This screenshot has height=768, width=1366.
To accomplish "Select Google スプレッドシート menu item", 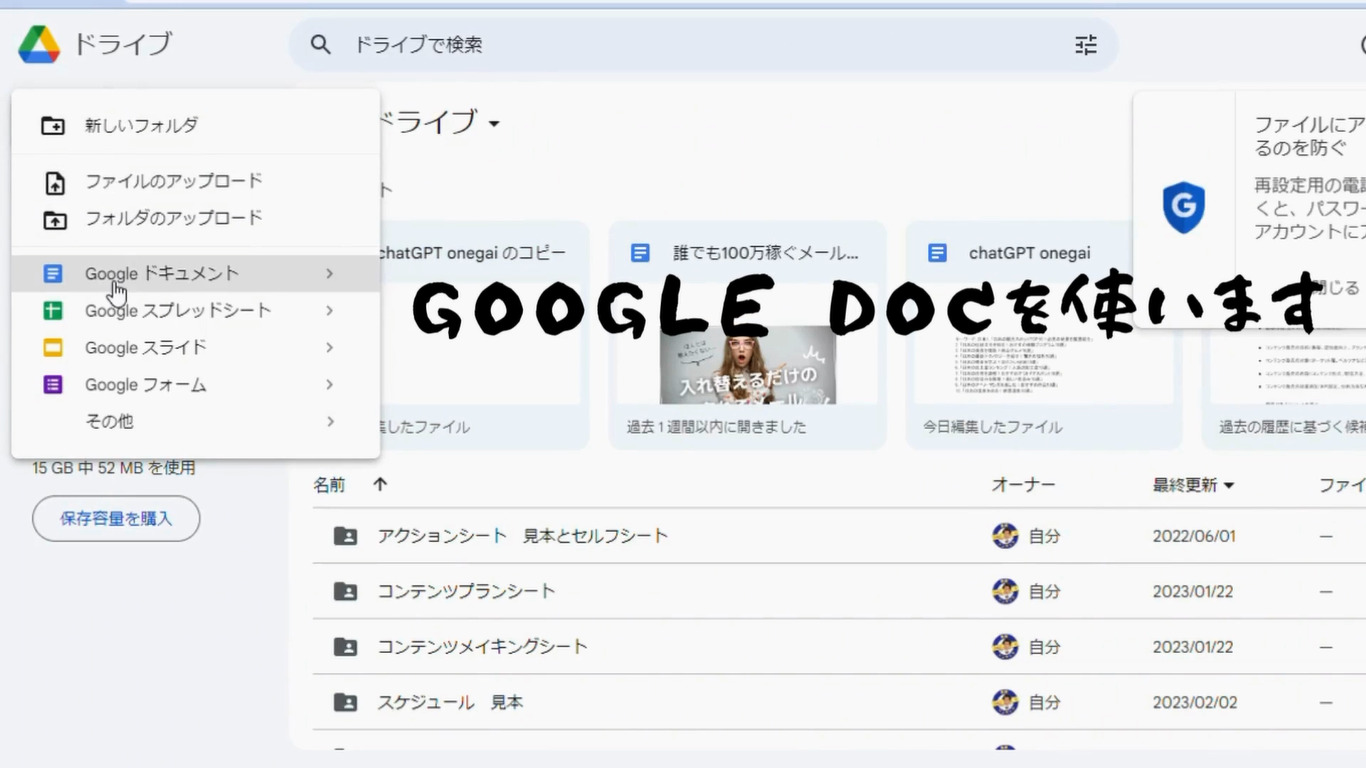I will point(196,311).
